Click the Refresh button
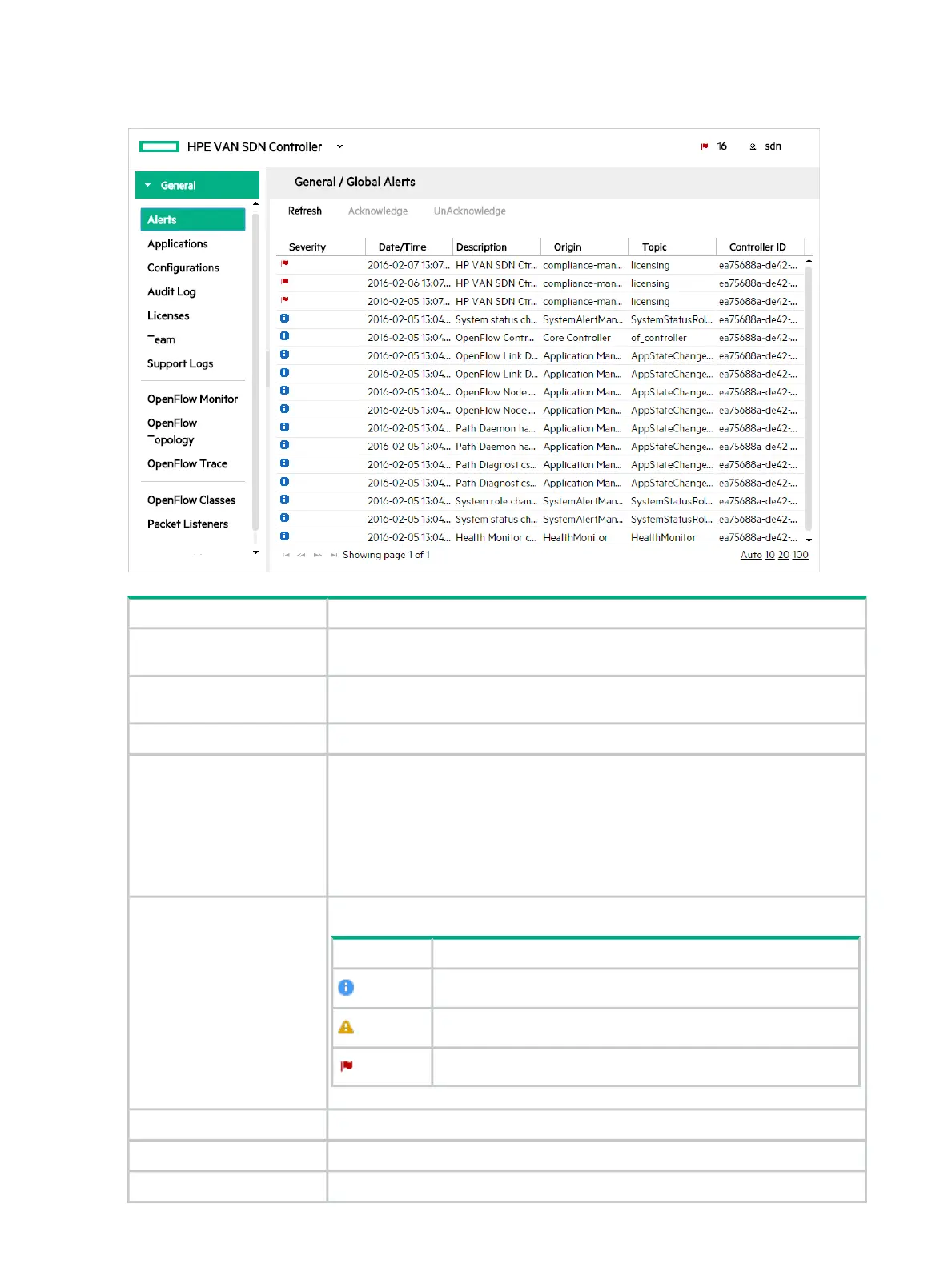The image size is (952, 1268). pos(305,211)
